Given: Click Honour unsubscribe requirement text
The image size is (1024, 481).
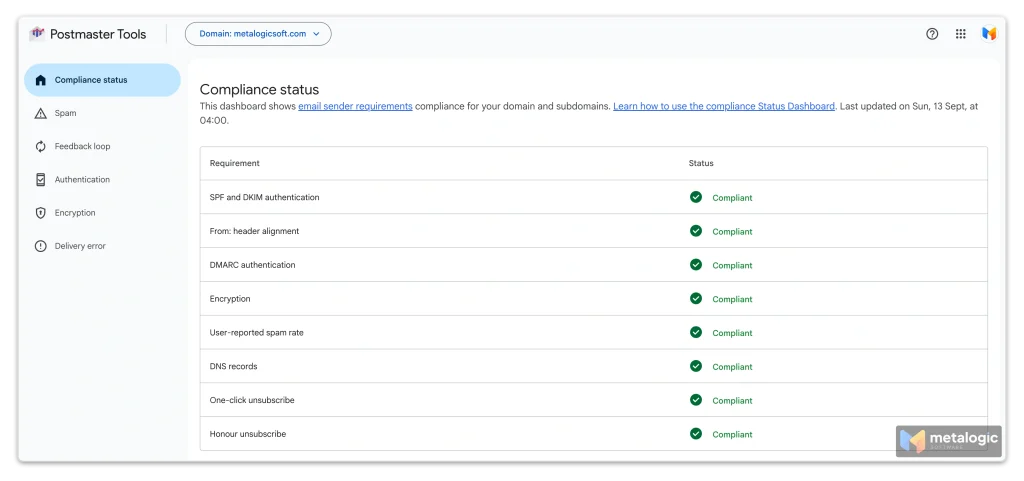Looking at the screenshot, I should (248, 434).
